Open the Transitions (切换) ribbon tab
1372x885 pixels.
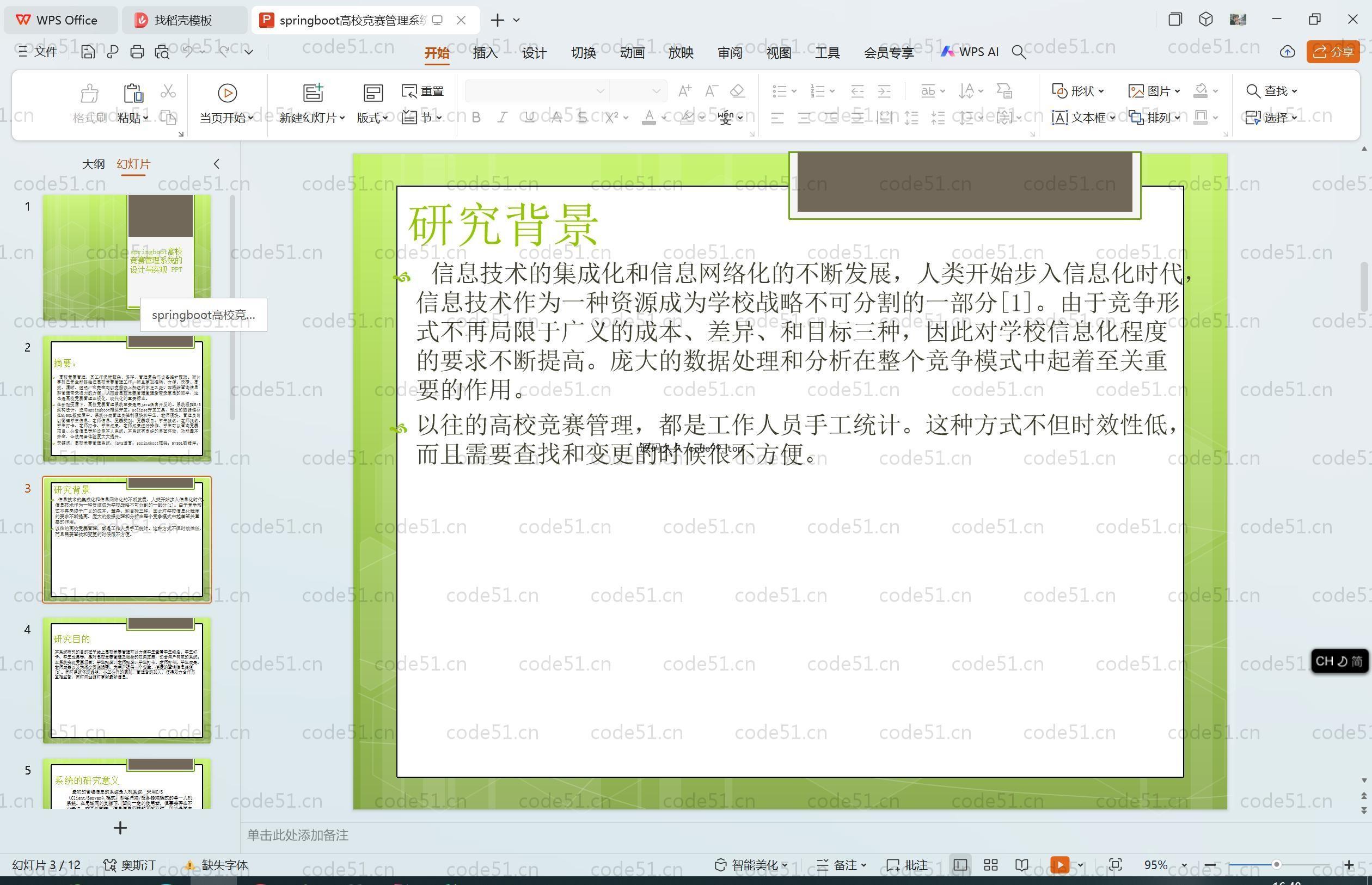(x=584, y=53)
